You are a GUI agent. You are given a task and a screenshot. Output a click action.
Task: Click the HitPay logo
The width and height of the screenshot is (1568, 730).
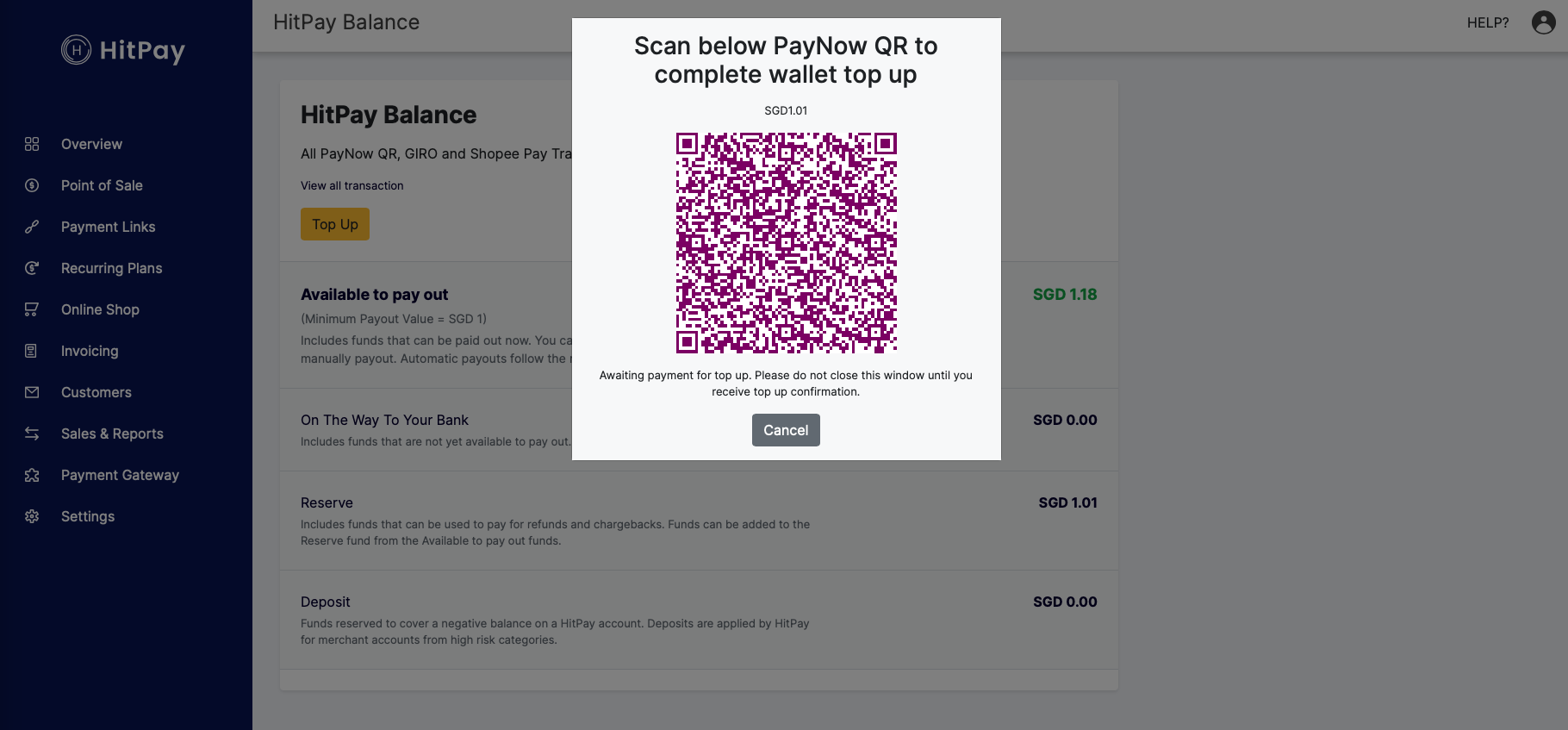pyautogui.click(x=123, y=50)
